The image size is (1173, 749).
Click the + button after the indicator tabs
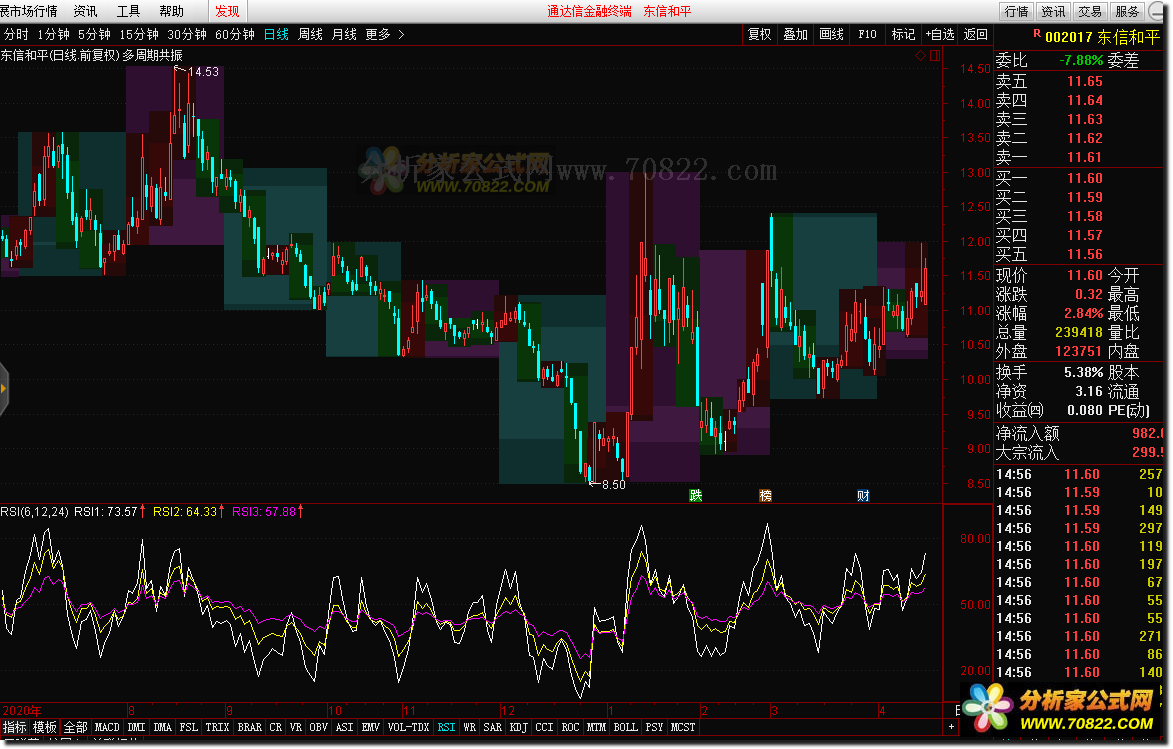952,727
